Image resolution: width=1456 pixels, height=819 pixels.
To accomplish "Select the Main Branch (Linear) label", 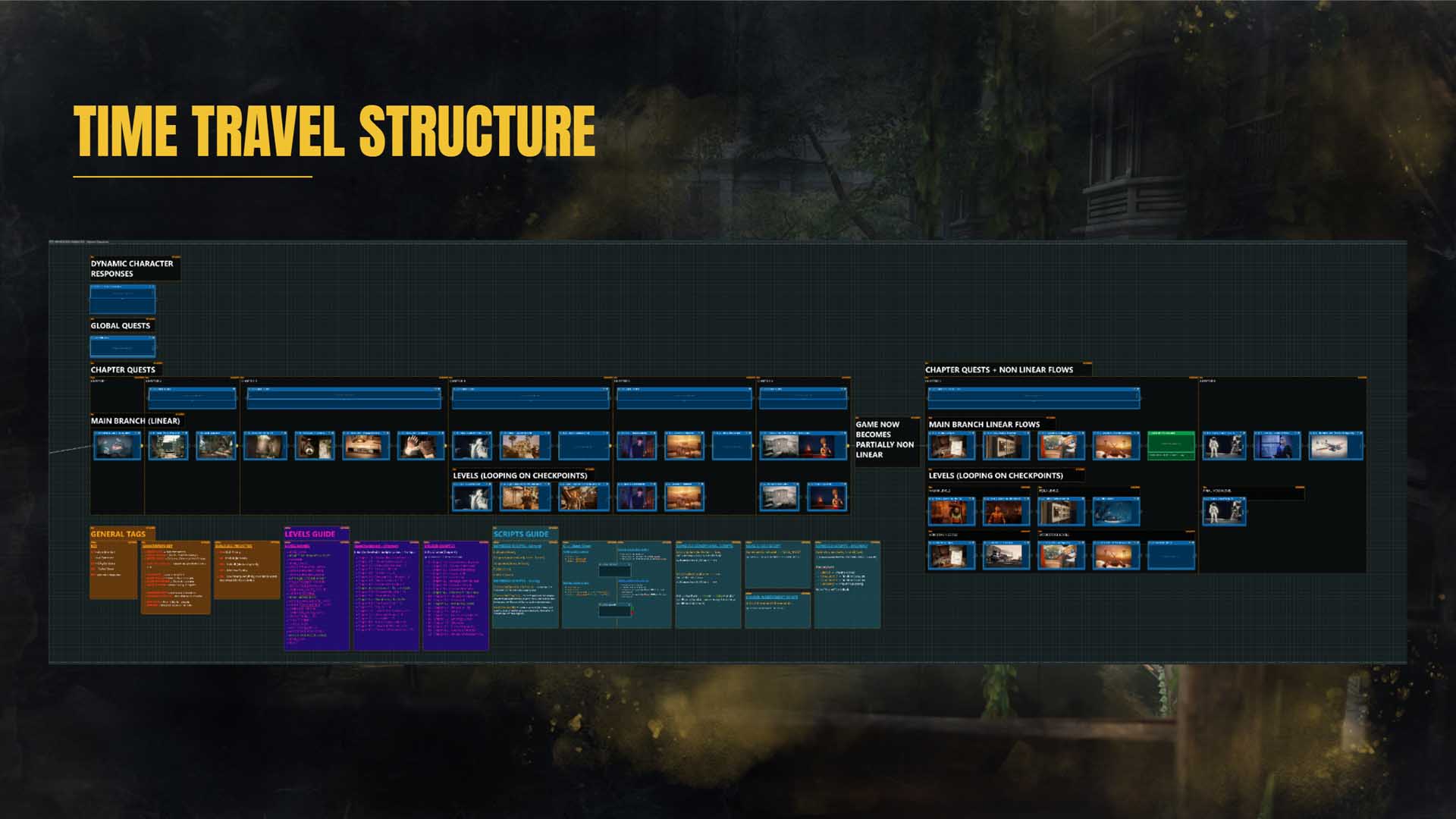I will coord(136,420).
